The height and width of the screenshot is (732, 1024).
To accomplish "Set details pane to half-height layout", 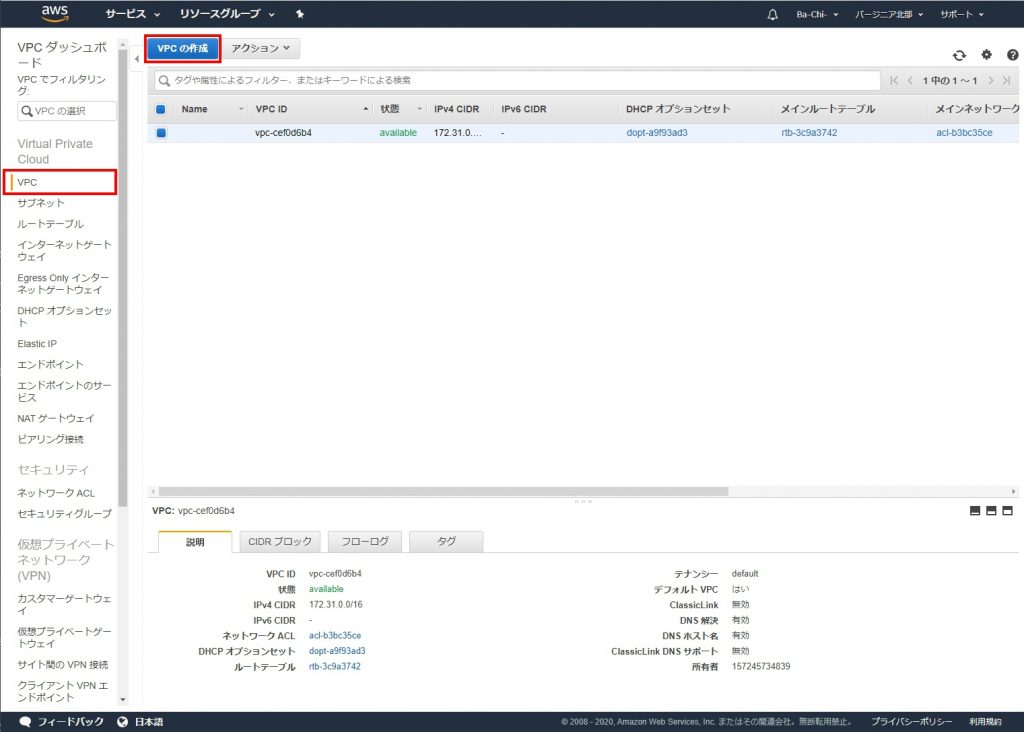I will (x=991, y=511).
